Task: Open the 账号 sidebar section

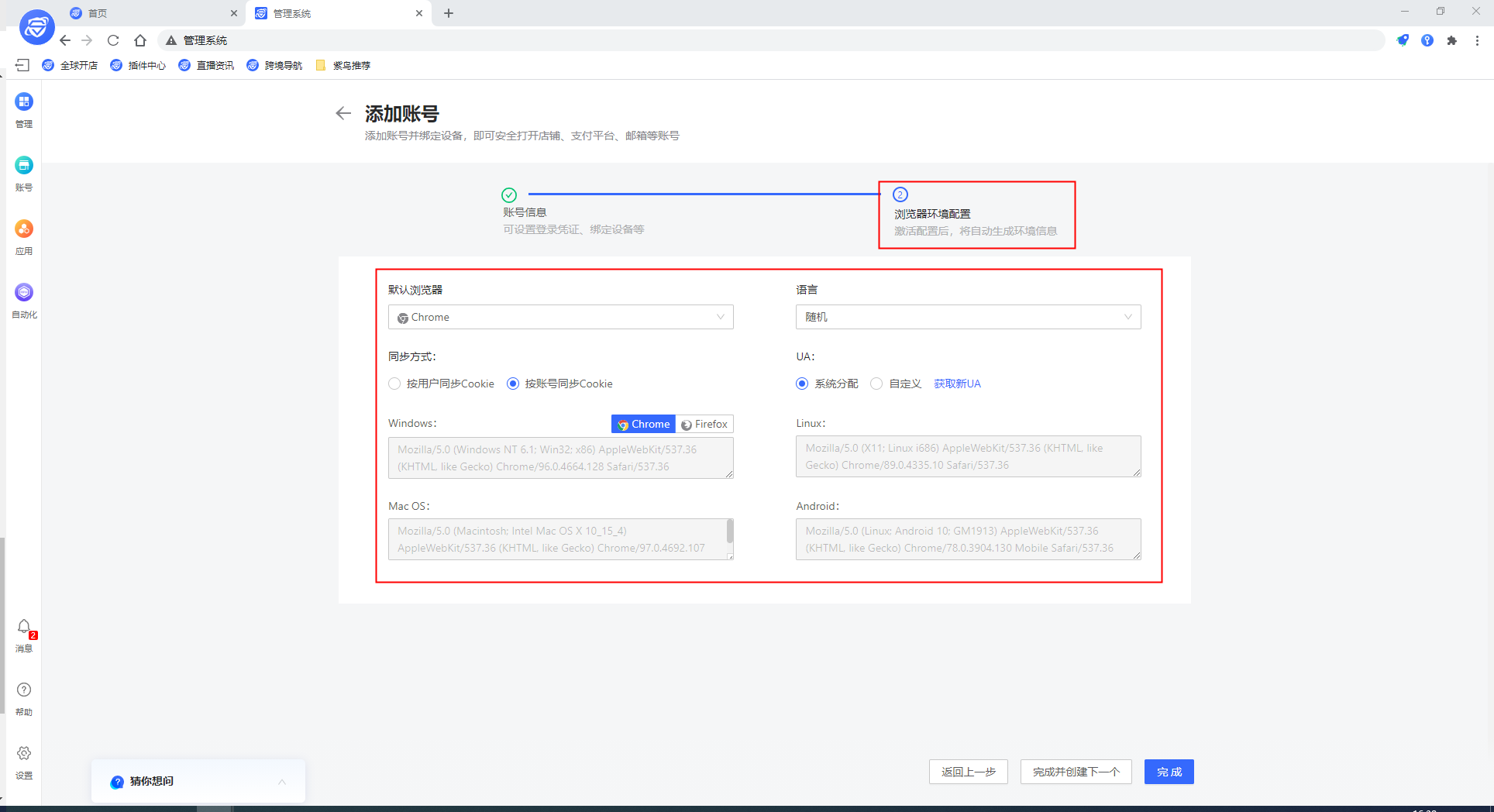Action: [x=24, y=166]
